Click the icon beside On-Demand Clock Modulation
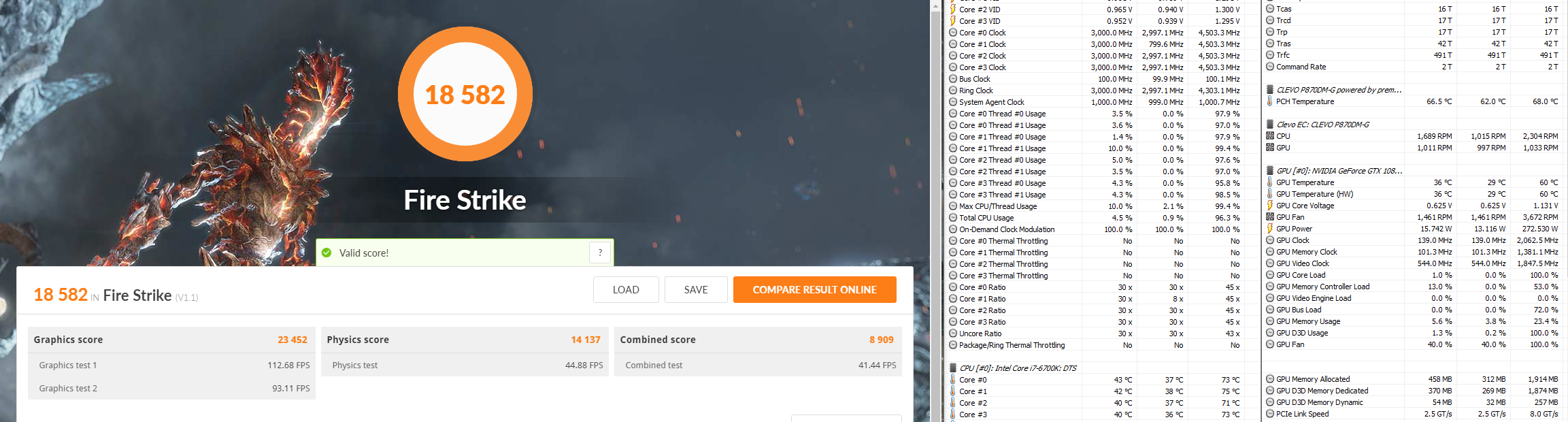Screen dimensions: 1568x422 tap(953, 229)
